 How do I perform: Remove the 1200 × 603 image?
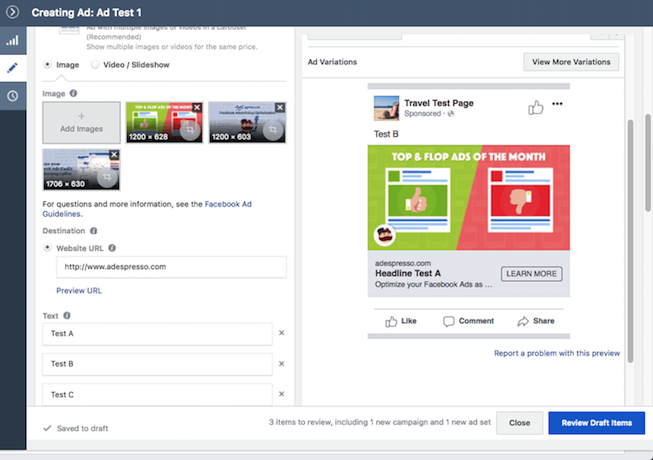pyautogui.click(x=280, y=107)
